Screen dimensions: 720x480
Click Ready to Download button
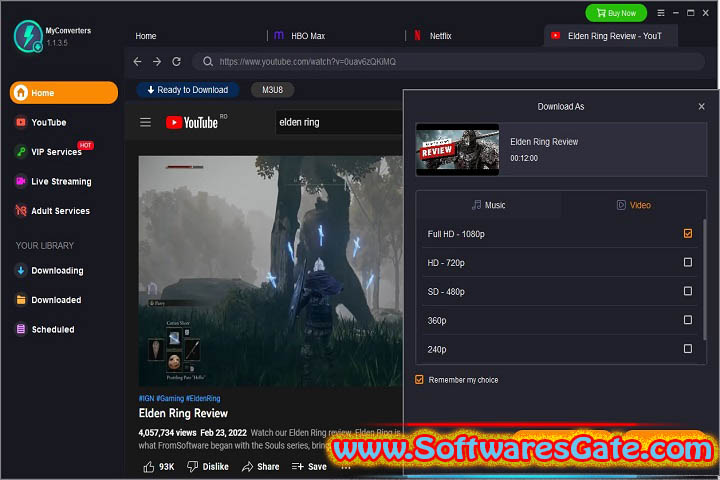click(x=187, y=90)
